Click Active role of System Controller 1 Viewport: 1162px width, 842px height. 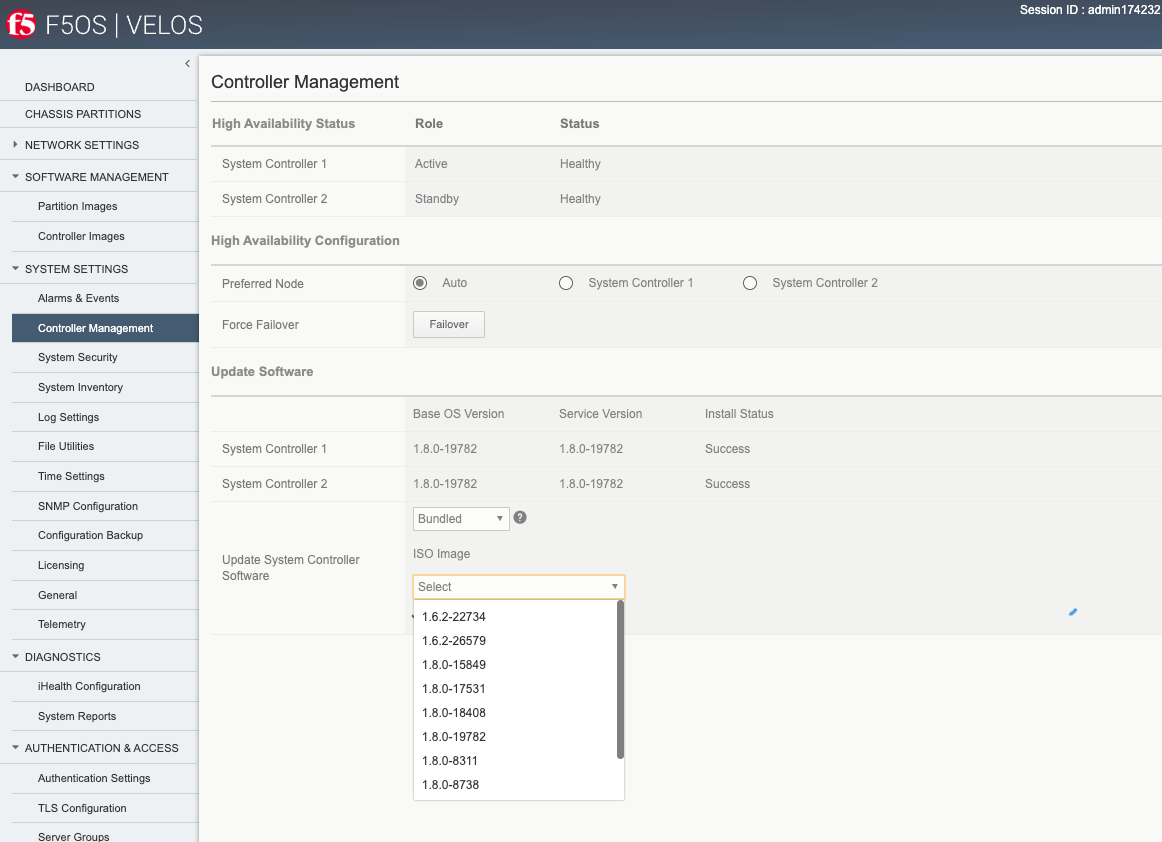[x=431, y=164]
